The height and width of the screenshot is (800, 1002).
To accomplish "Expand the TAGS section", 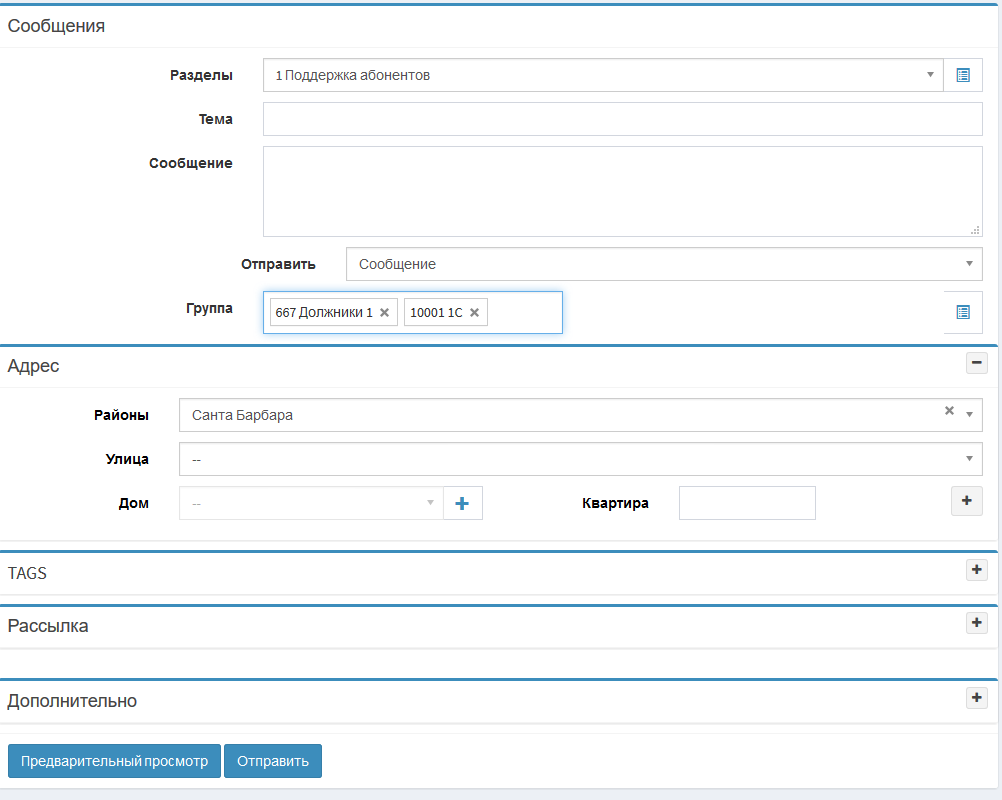I will (976, 570).
